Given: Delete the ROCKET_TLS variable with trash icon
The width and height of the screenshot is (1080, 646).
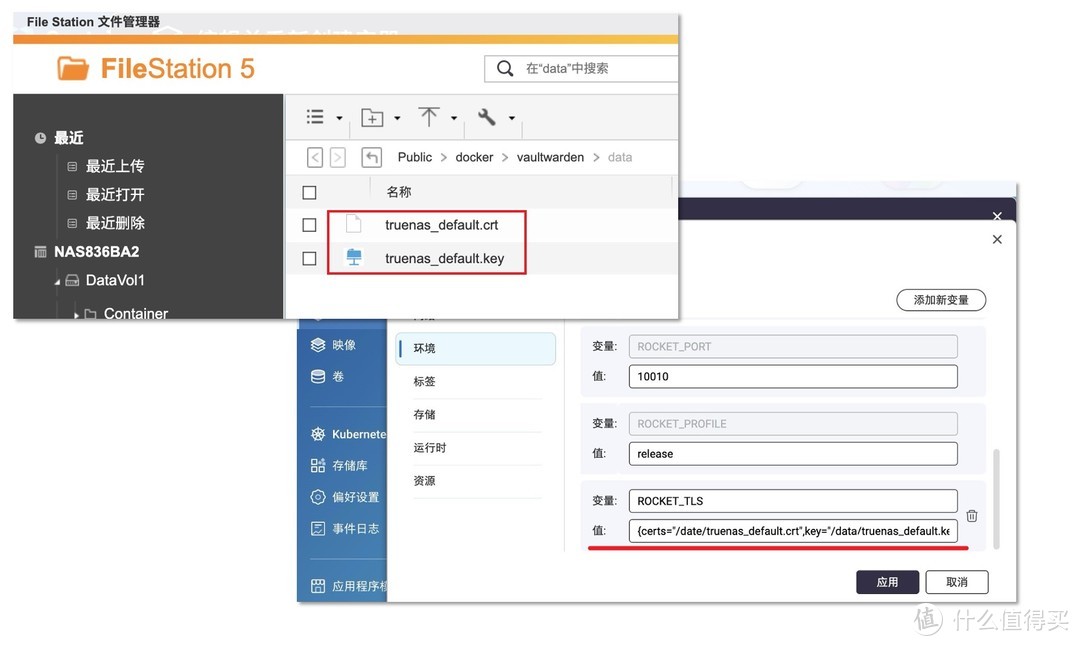Looking at the screenshot, I should pos(972,516).
